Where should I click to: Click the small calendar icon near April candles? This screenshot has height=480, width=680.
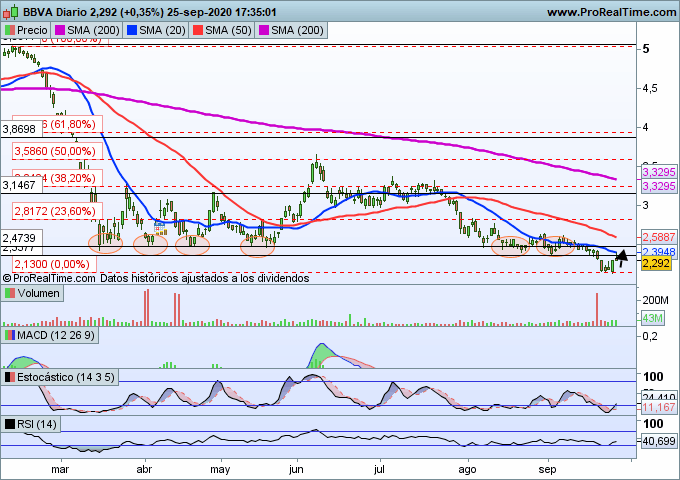pos(160,228)
